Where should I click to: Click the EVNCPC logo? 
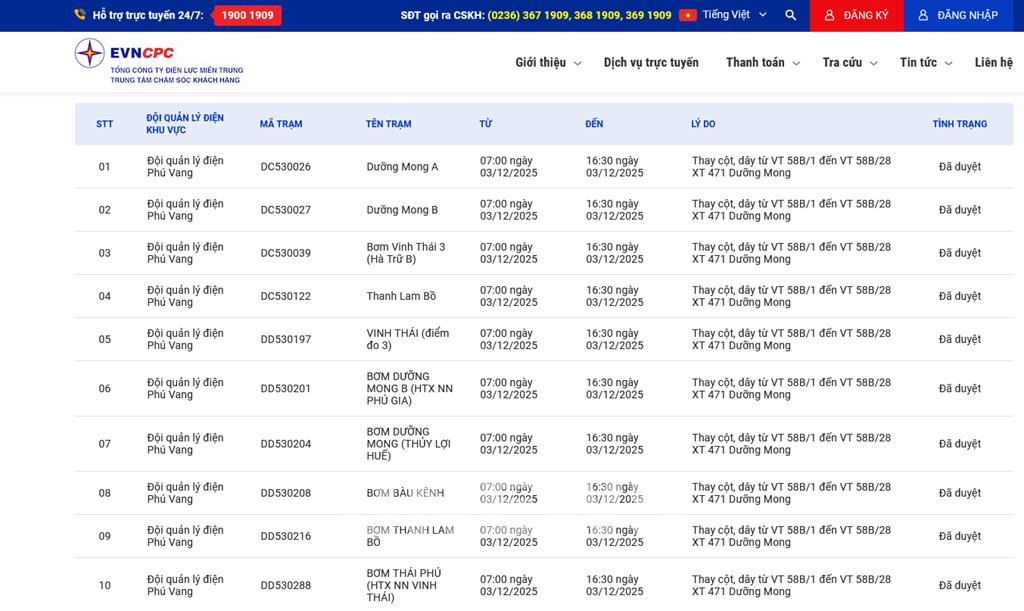[158, 61]
